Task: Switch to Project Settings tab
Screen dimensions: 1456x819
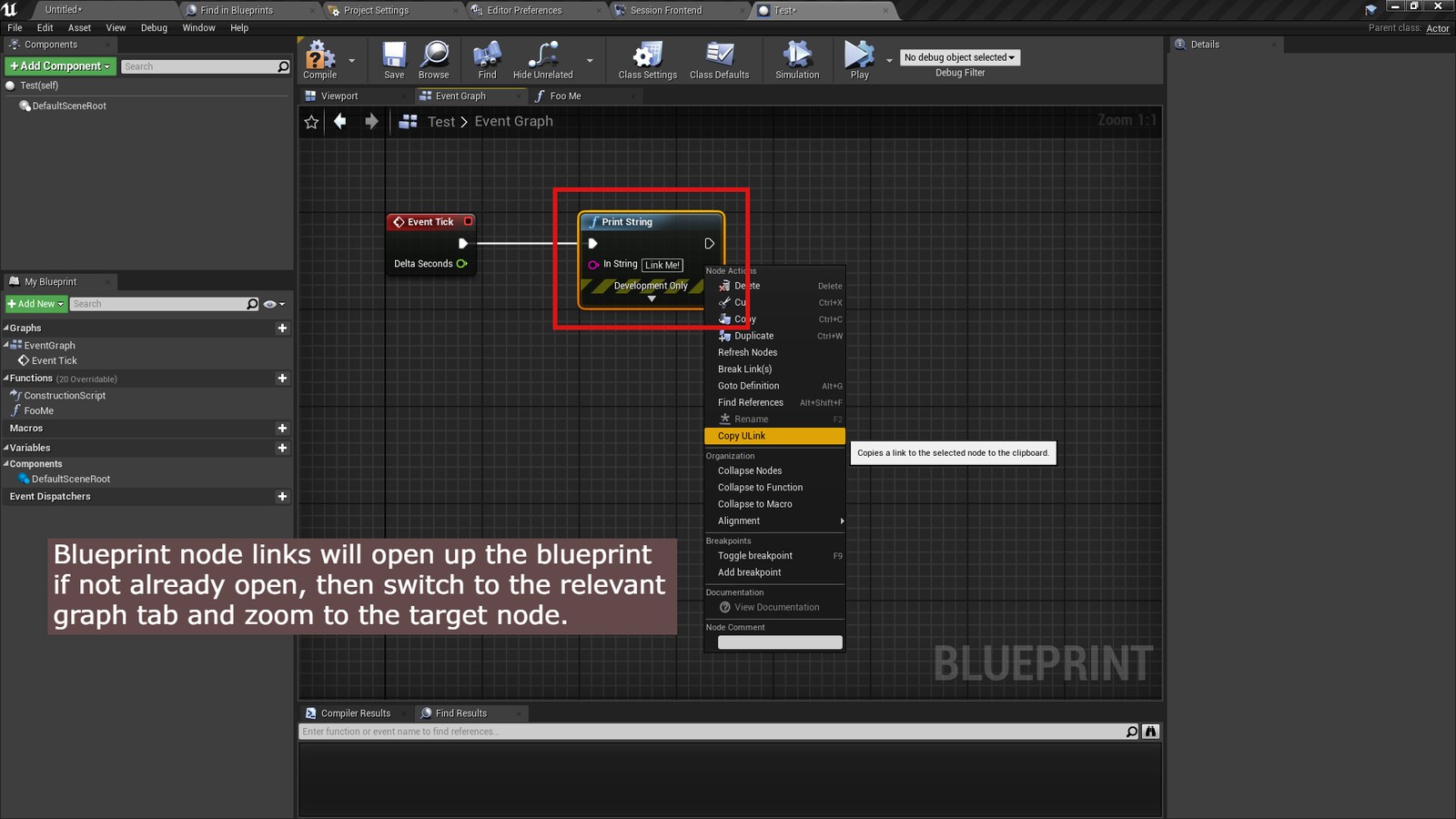Action: click(376, 10)
